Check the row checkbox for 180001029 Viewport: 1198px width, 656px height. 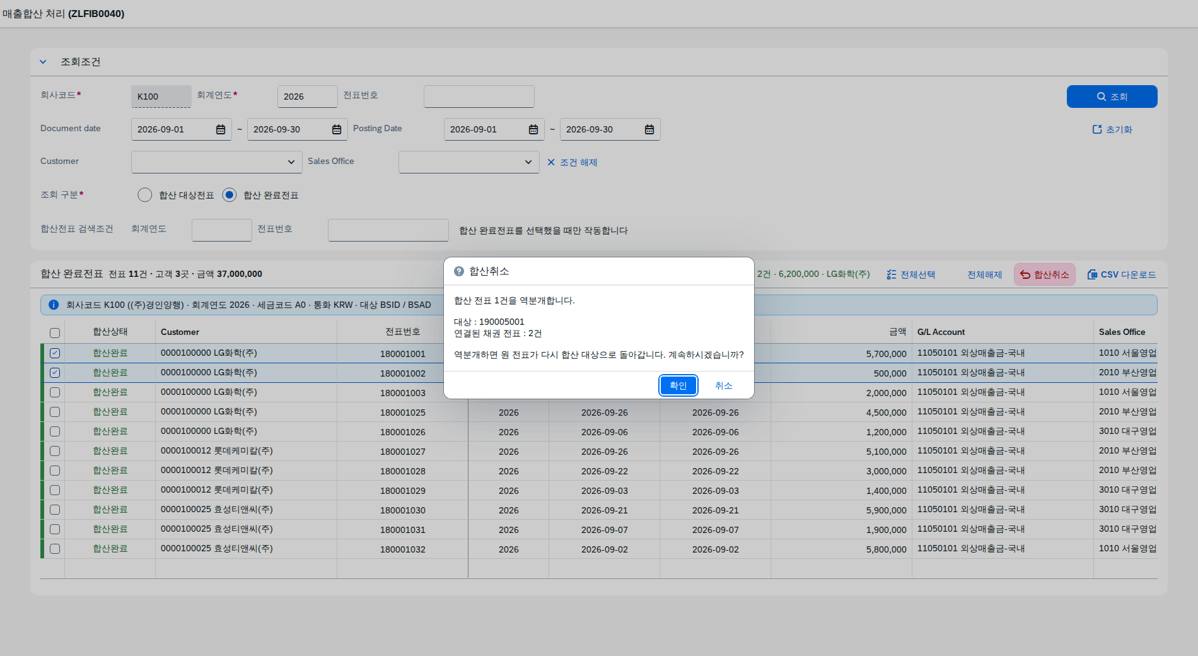coord(55,490)
